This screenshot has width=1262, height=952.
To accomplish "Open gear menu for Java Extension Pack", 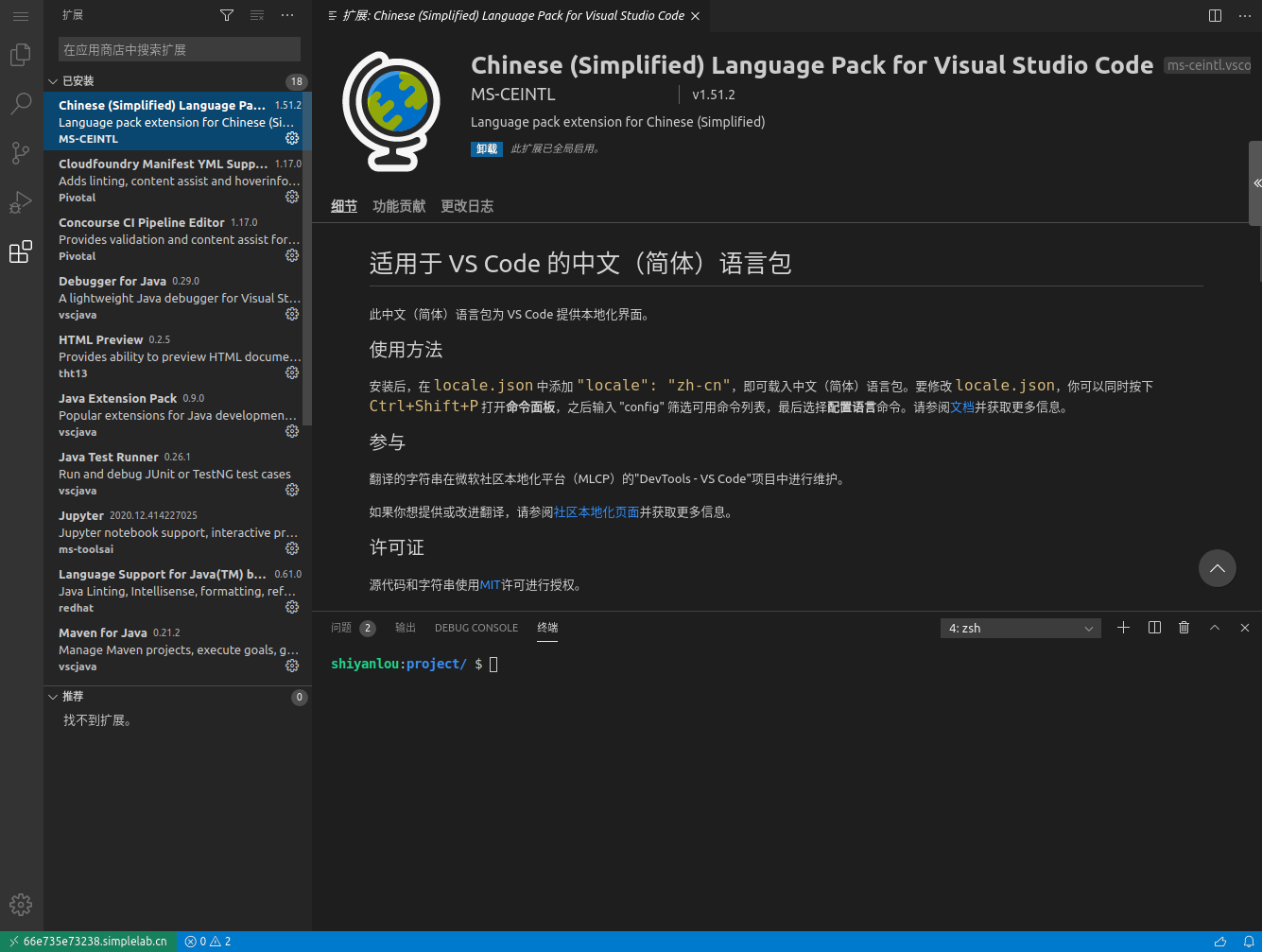I will [x=292, y=431].
